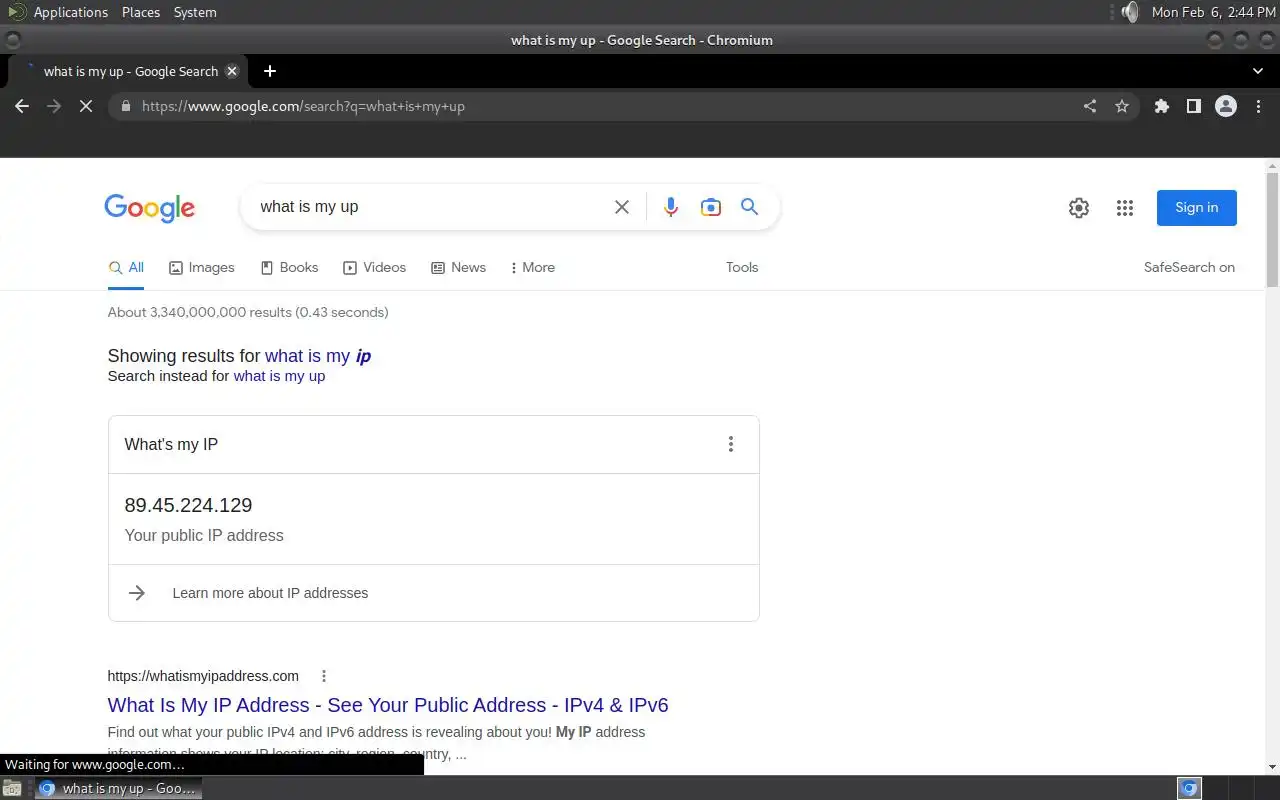Viewport: 1280px width, 800px height.
Task: Open a new tab with plus button
Action: (269, 71)
